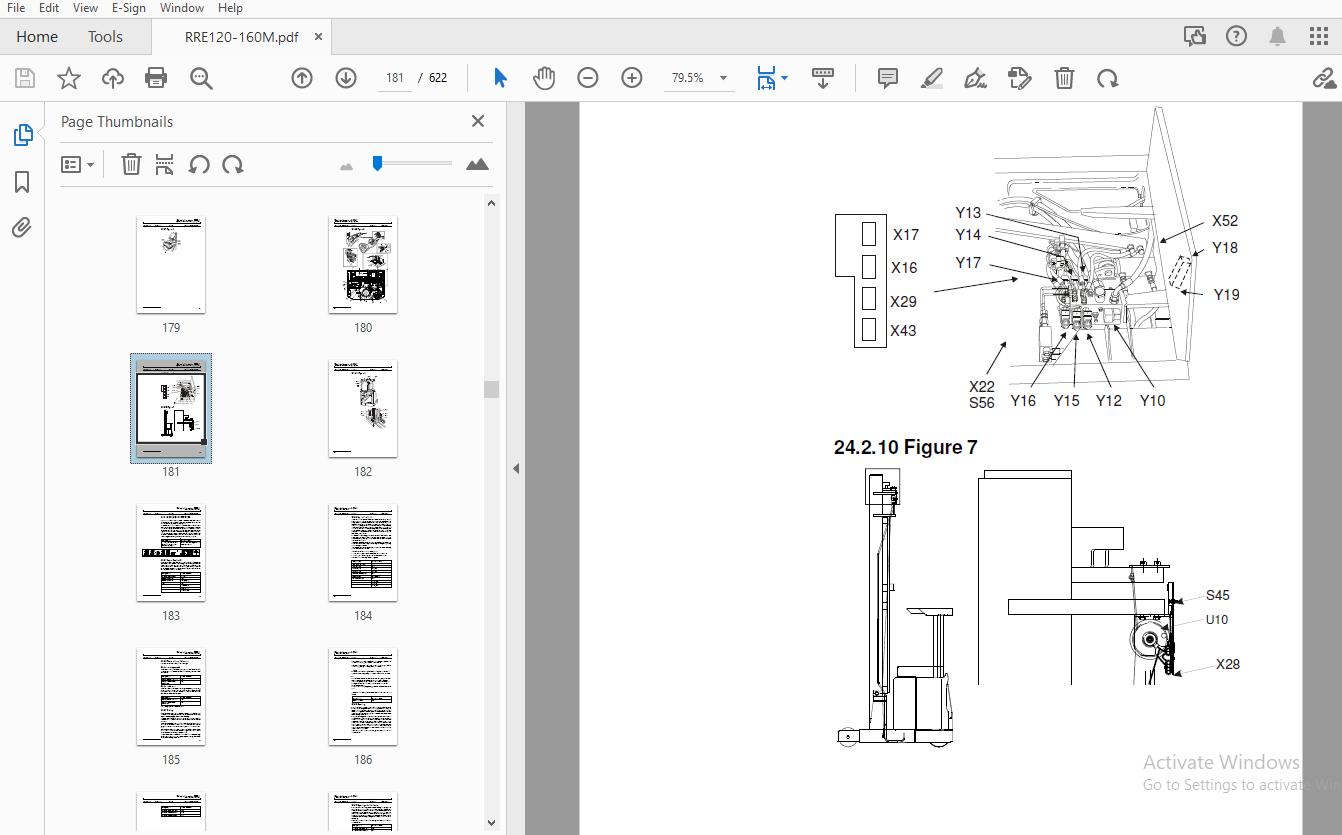Screen dimensions: 1342x835
Task: Open the Attachments paperclip panel
Action: tap(22, 227)
